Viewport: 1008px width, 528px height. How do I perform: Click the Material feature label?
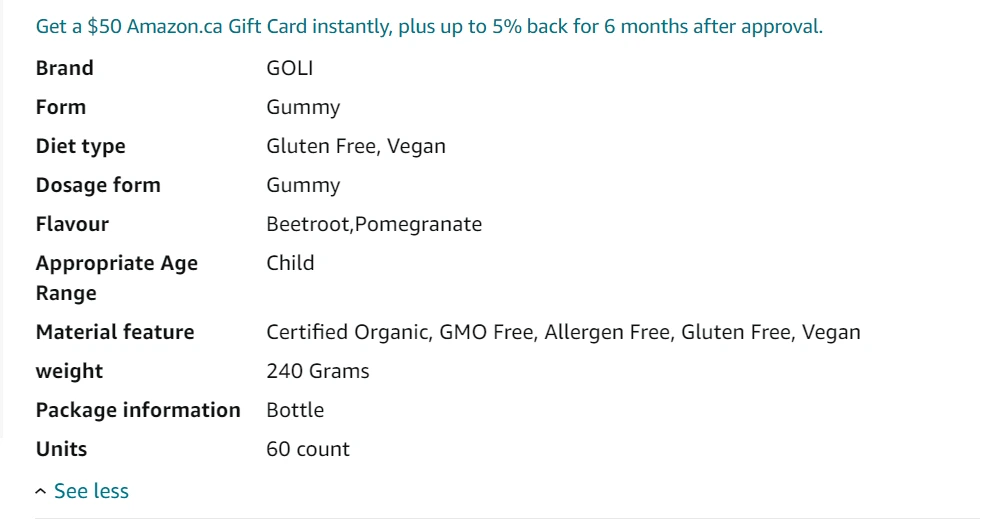(x=115, y=332)
